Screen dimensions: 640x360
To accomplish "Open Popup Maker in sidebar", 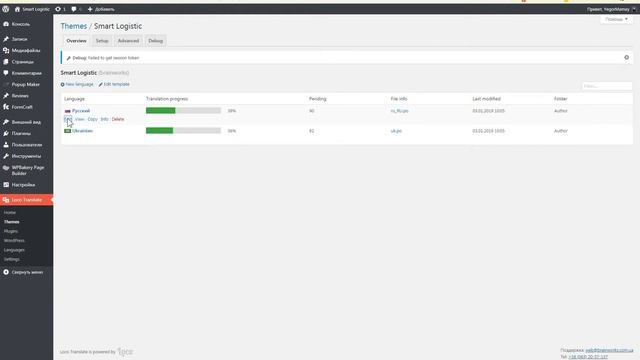I will tap(26, 84).
